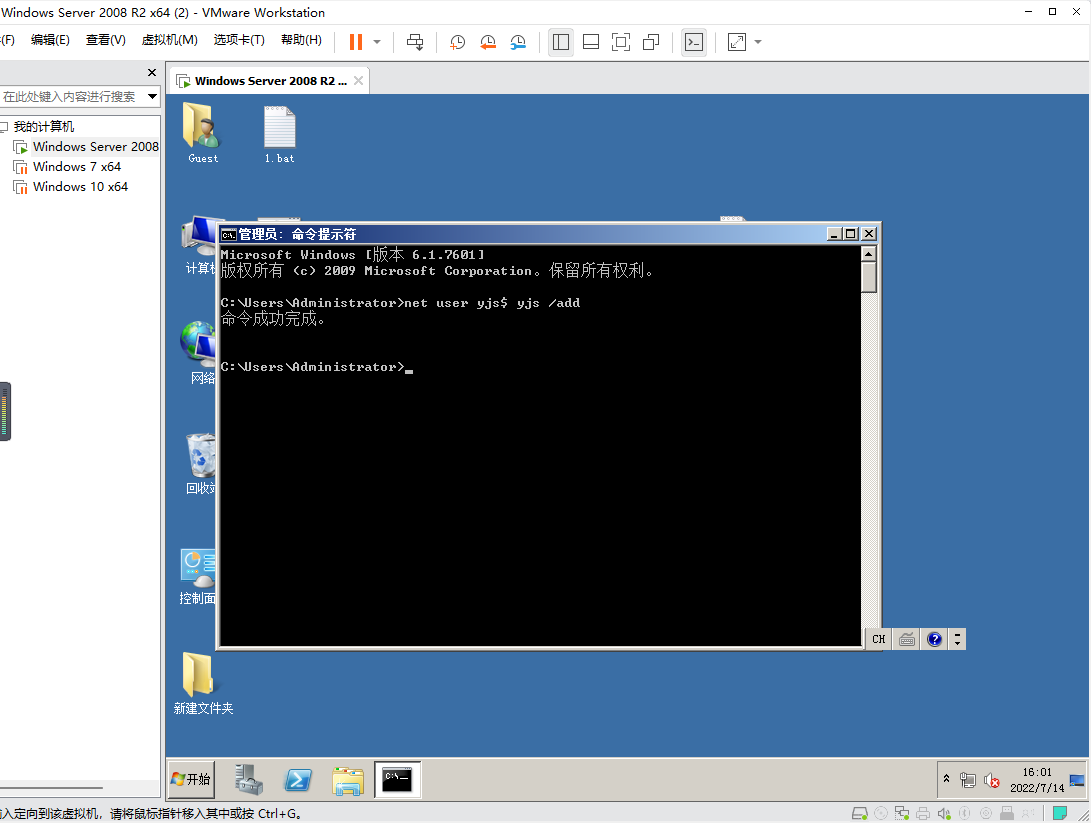The height and width of the screenshot is (823, 1091).
Task: Click the show desktop button in guest
Action: 1078,780
